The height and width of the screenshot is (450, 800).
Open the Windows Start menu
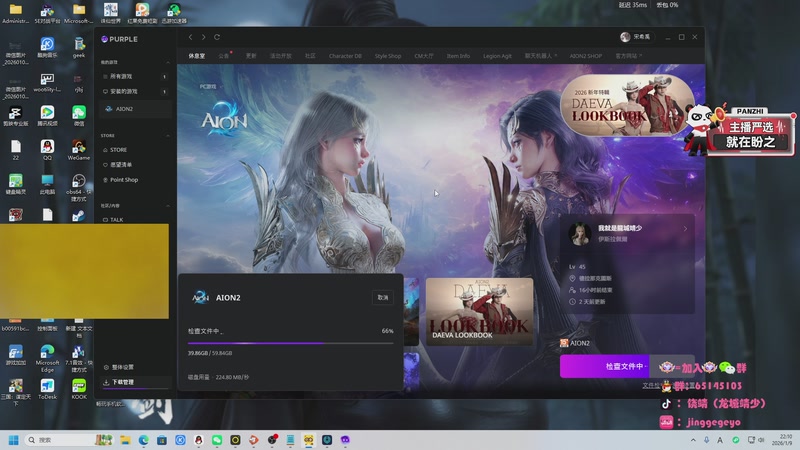point(14,440)
